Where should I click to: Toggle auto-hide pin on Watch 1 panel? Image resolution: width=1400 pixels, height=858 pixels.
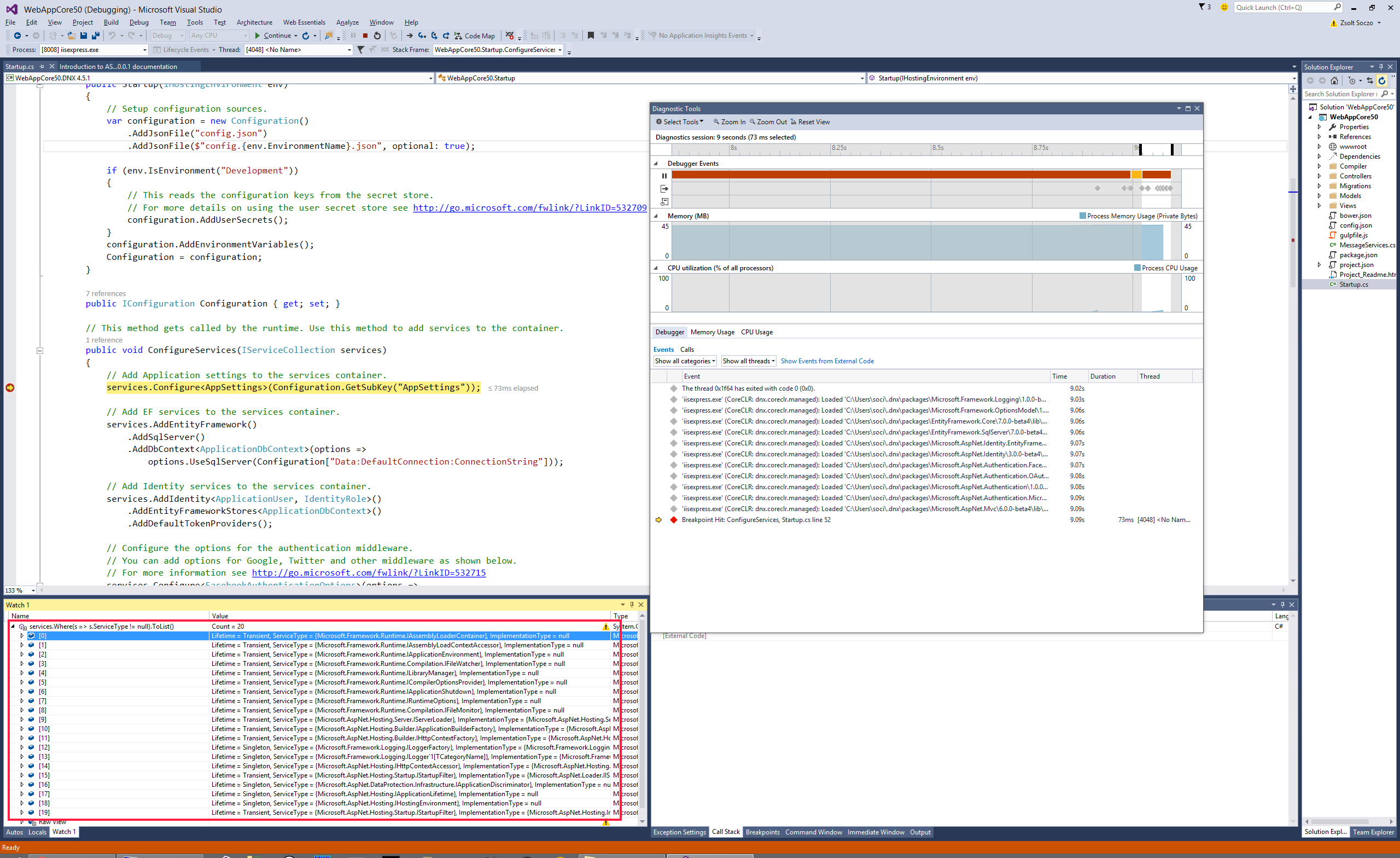point(631,605)
